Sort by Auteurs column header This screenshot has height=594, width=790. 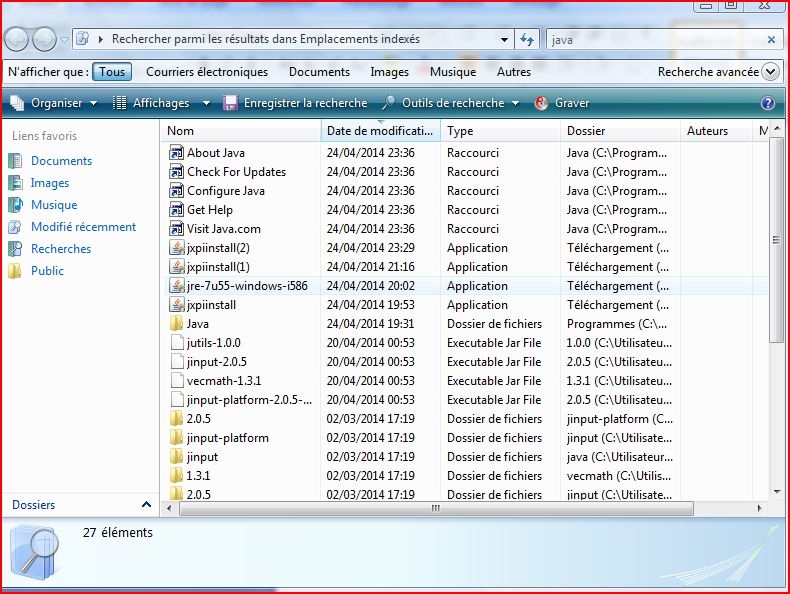[x=715, y=131]
